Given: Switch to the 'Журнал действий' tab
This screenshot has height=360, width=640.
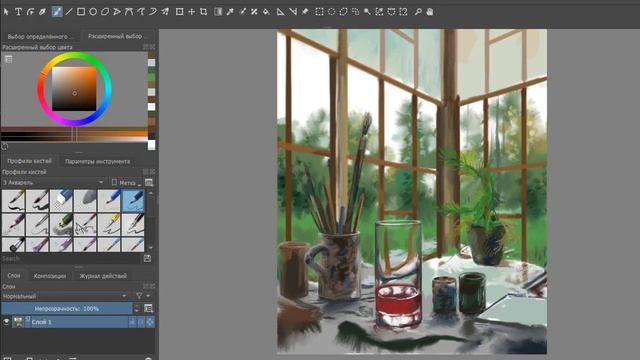Looking at the screenshot, I should click(103, 276).
